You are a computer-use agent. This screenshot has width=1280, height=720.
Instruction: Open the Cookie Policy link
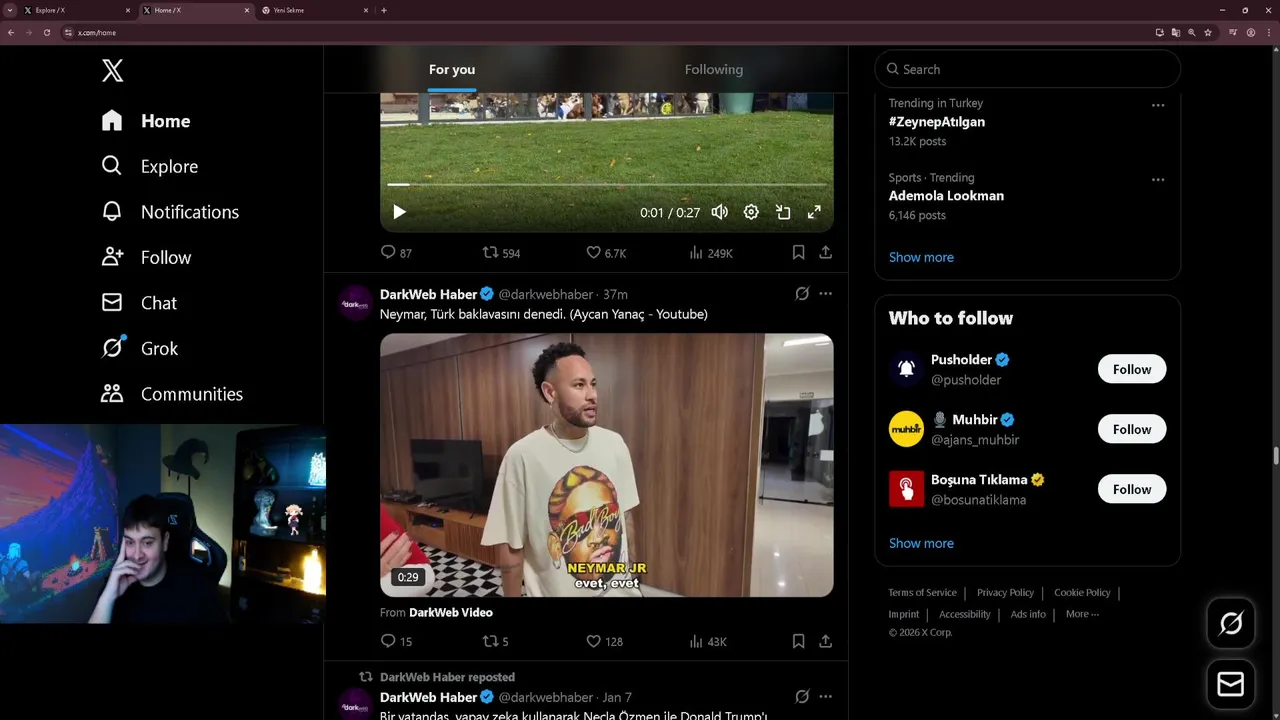click(1082, 593)
